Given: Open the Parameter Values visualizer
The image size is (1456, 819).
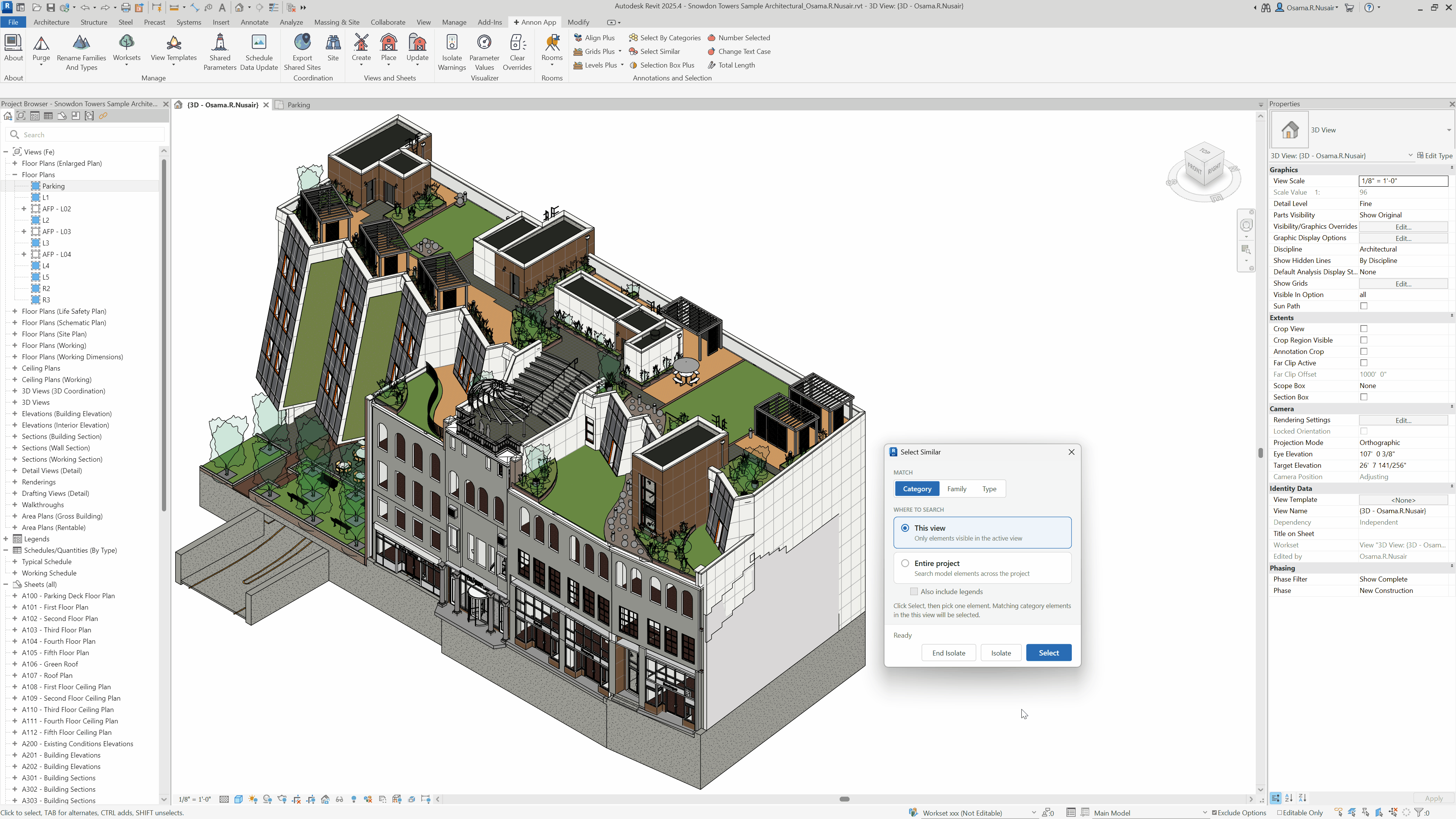Looking at the screenshot, I should (x=484, y=52).
